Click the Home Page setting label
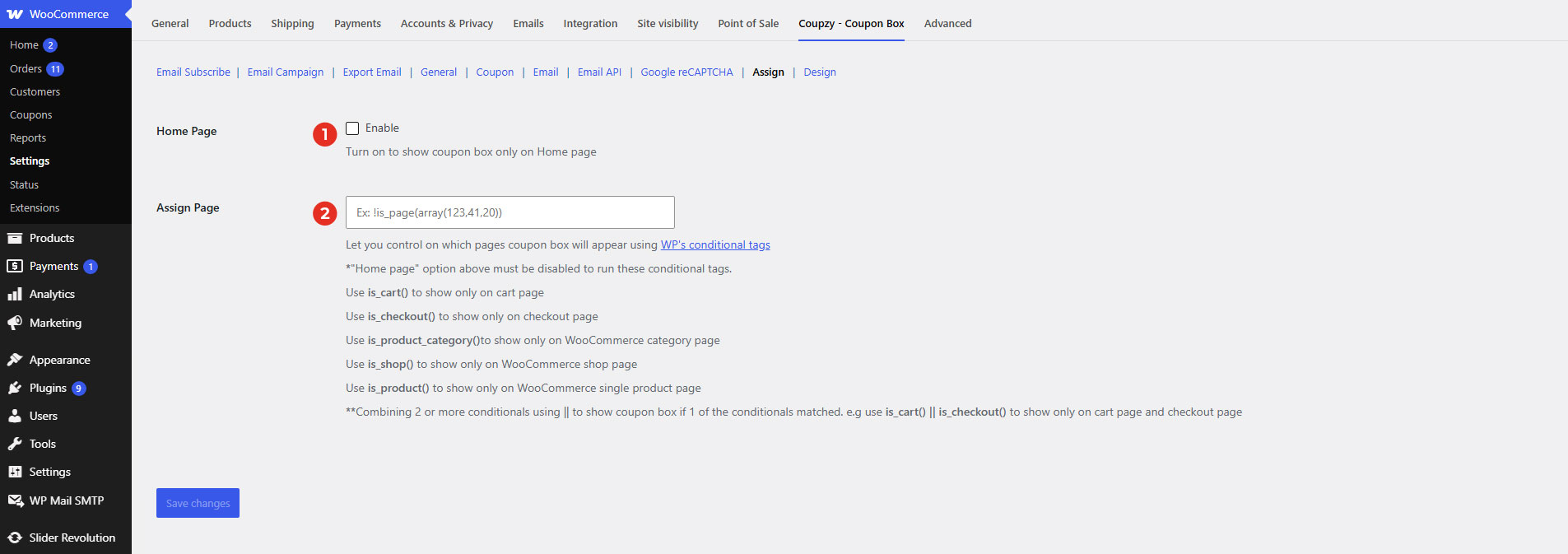The height and width of the screenshot is (554, 1568). click(187, 131)
